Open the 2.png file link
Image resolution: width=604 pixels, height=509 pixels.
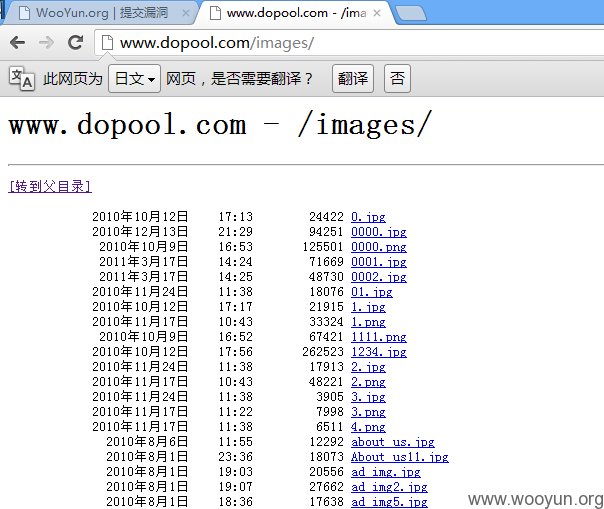[368, 382]
